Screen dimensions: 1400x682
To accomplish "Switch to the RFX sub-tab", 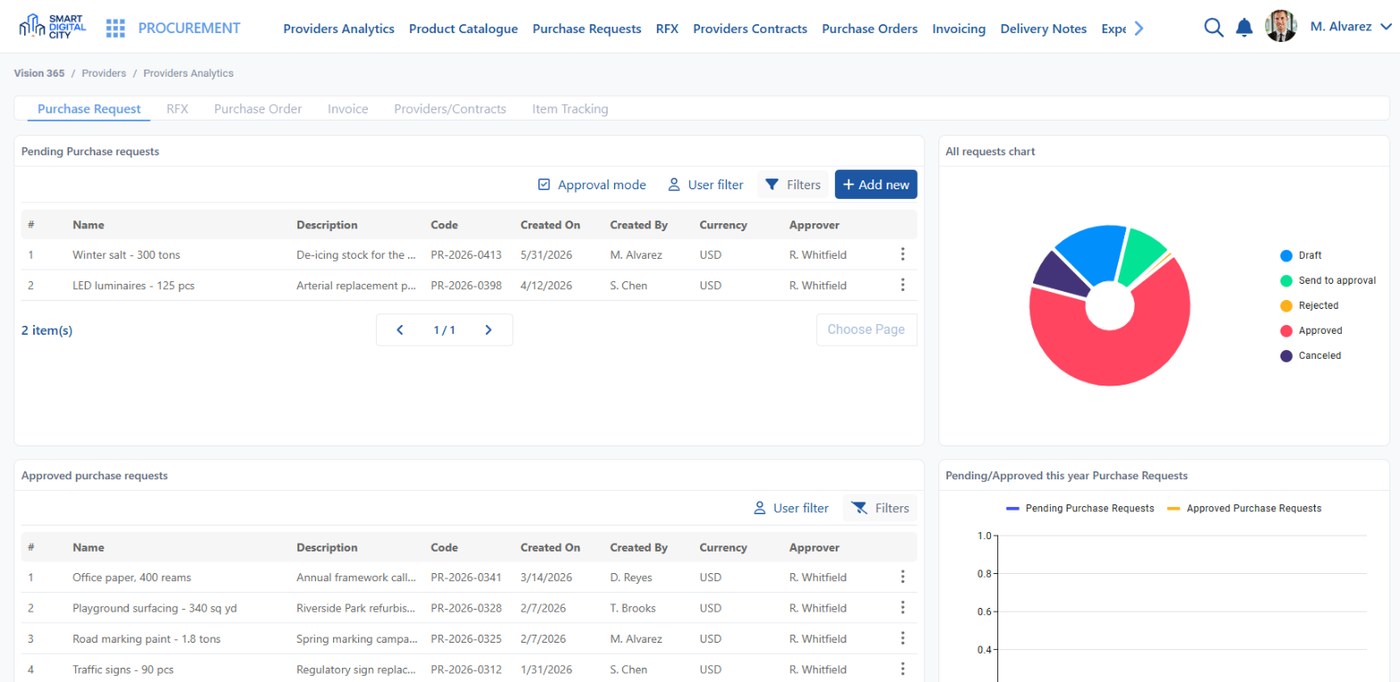I will click(177, 109).
